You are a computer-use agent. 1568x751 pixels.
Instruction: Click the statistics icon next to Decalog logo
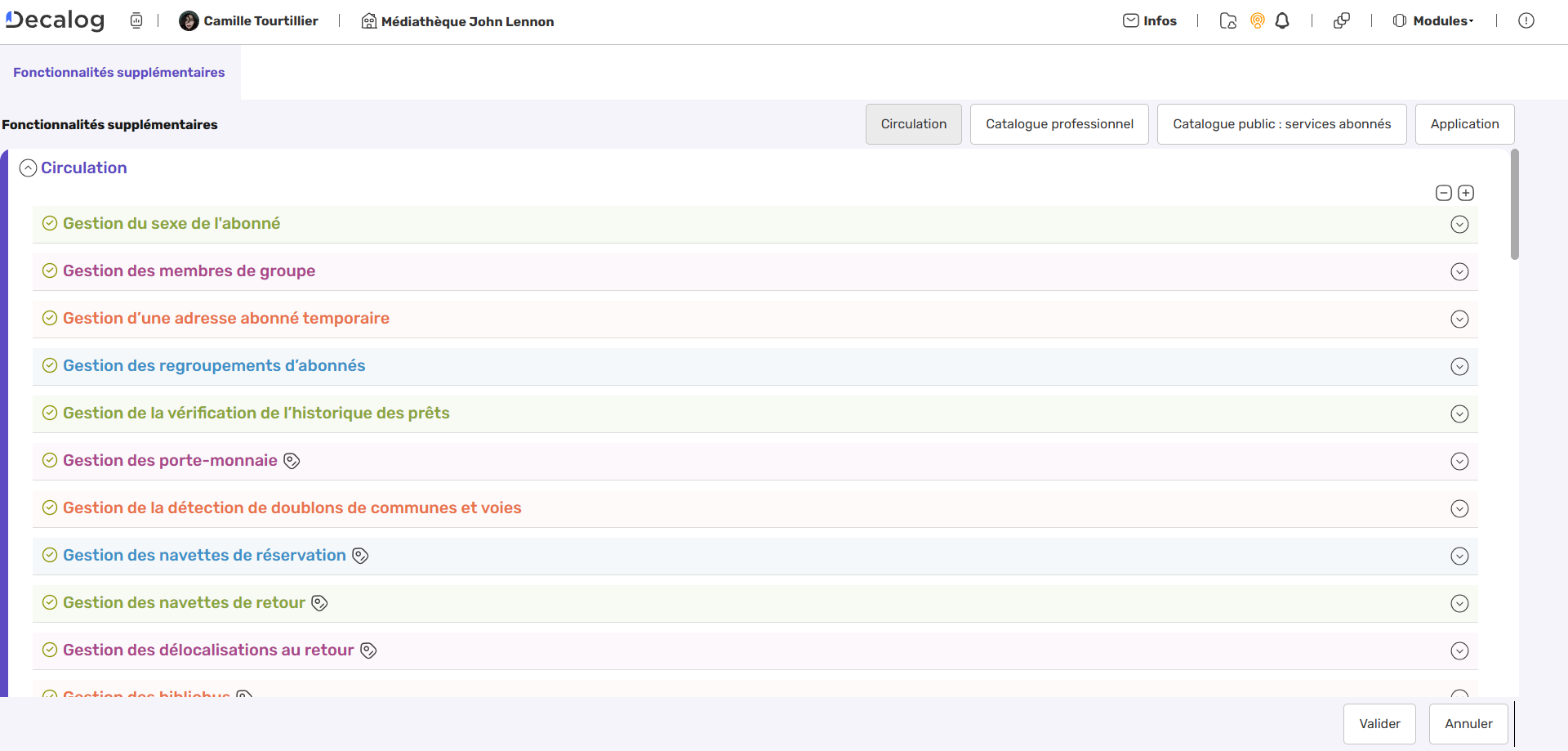[x=136, y=21]
